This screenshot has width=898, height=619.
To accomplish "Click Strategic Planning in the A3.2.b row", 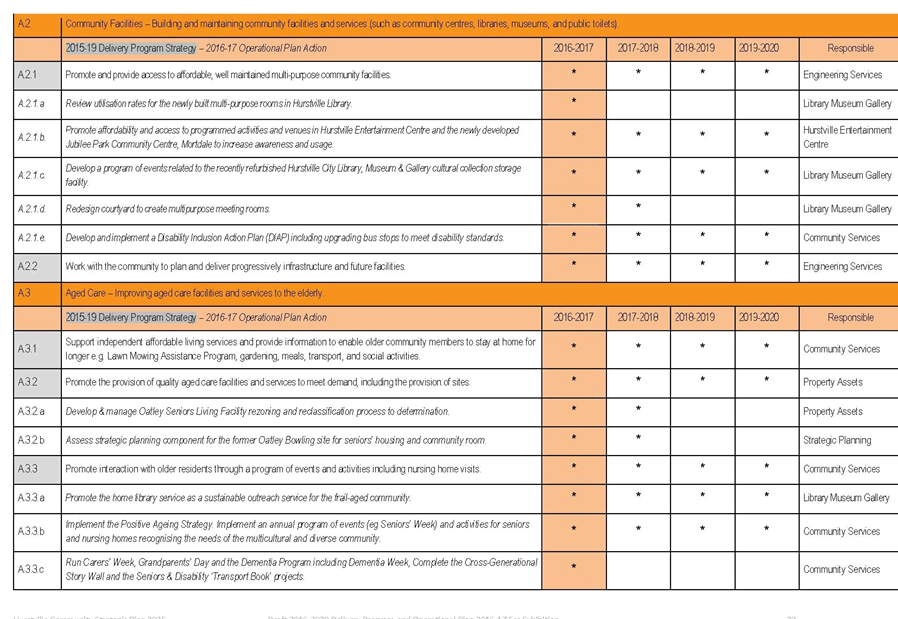I will pos(837,440).
